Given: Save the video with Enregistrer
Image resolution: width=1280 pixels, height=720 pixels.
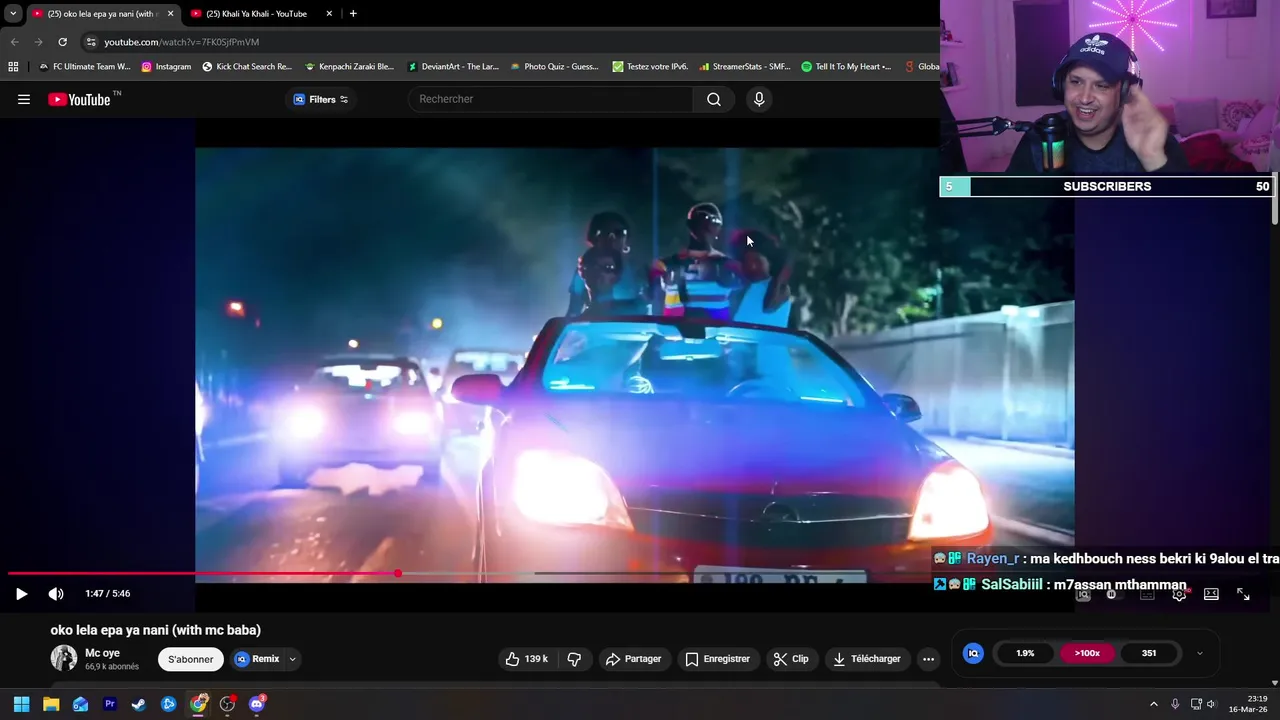Looking at the screenshot, I should click(717, 659).
